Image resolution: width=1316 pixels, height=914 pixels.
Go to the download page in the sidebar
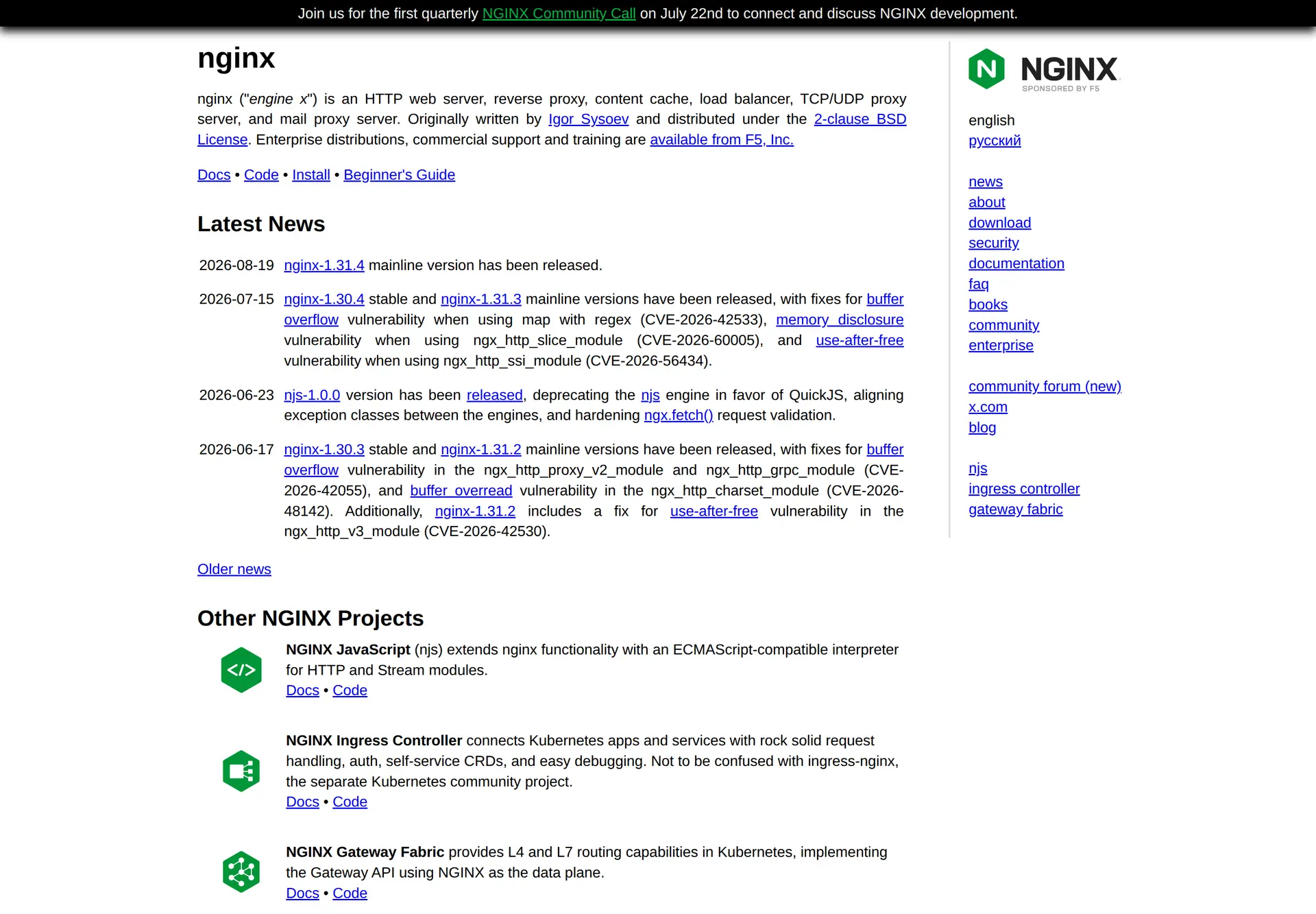click(x=1000, y=223)
